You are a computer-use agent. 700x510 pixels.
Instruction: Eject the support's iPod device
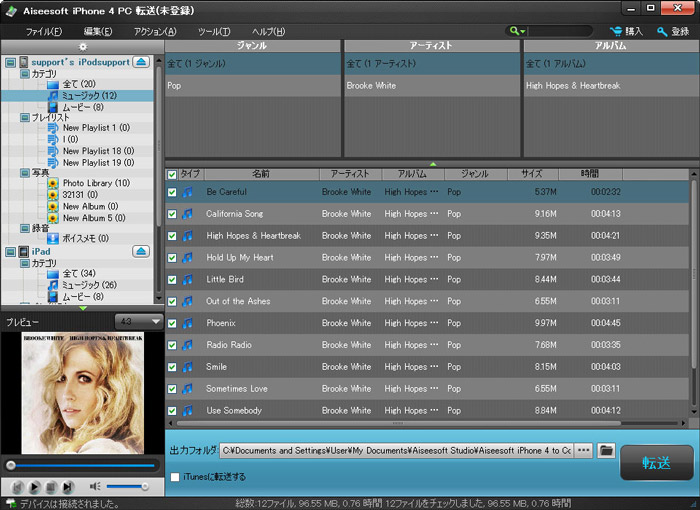141,62
